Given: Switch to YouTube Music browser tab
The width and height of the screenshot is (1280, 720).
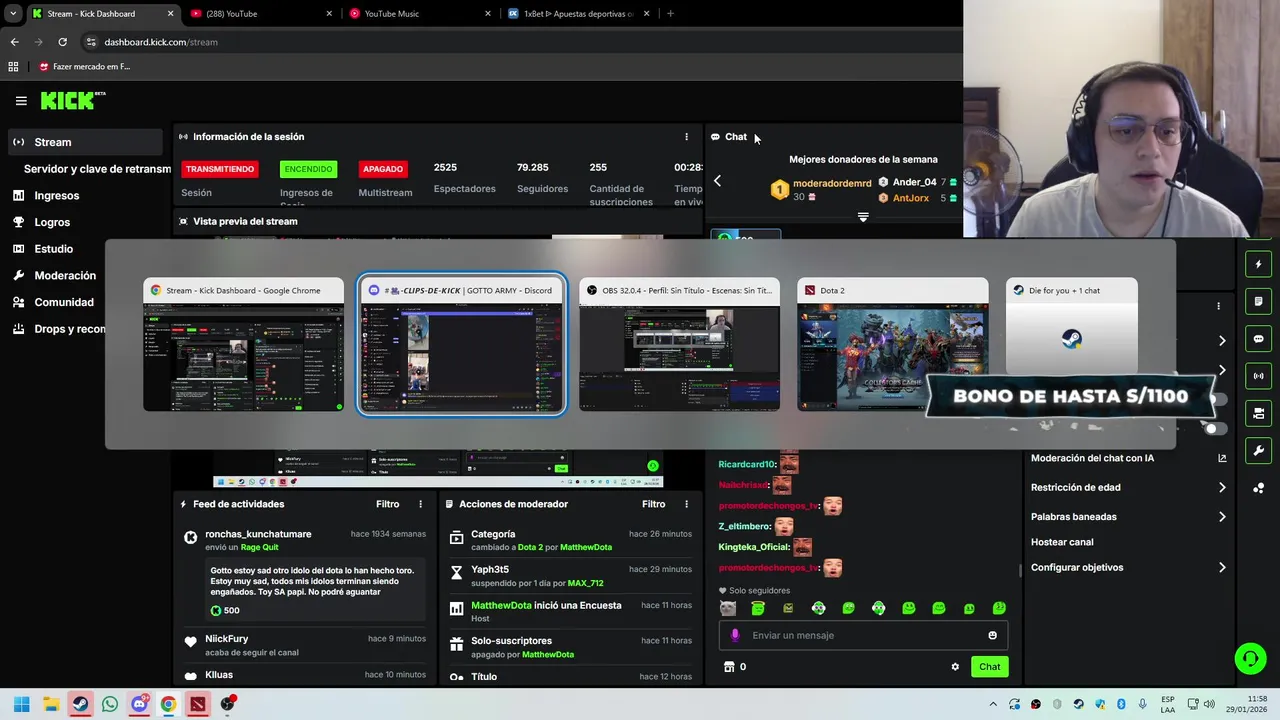Looking at the screenshot, I should point(418,14).
